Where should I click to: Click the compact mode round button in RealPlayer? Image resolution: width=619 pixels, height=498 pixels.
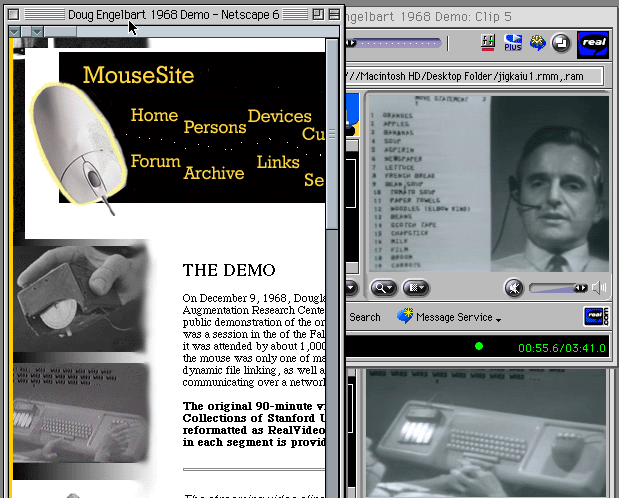click(561, 43)
